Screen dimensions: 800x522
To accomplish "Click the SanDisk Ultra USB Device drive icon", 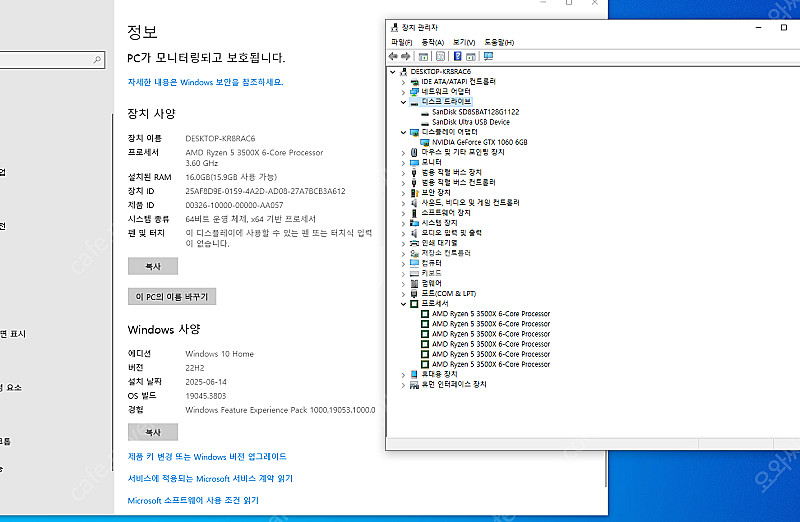I will point(425,122).
